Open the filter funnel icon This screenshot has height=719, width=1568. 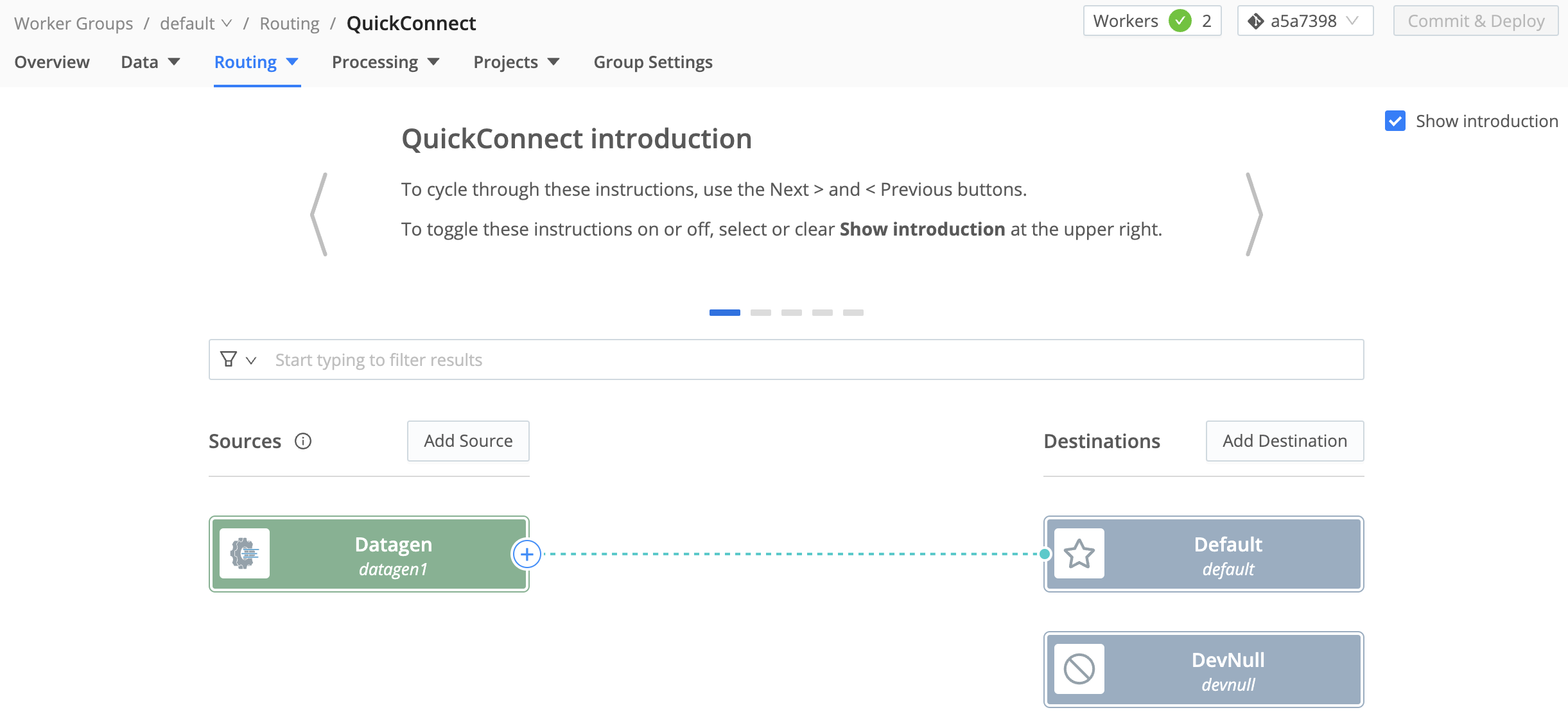pos(229,359)
